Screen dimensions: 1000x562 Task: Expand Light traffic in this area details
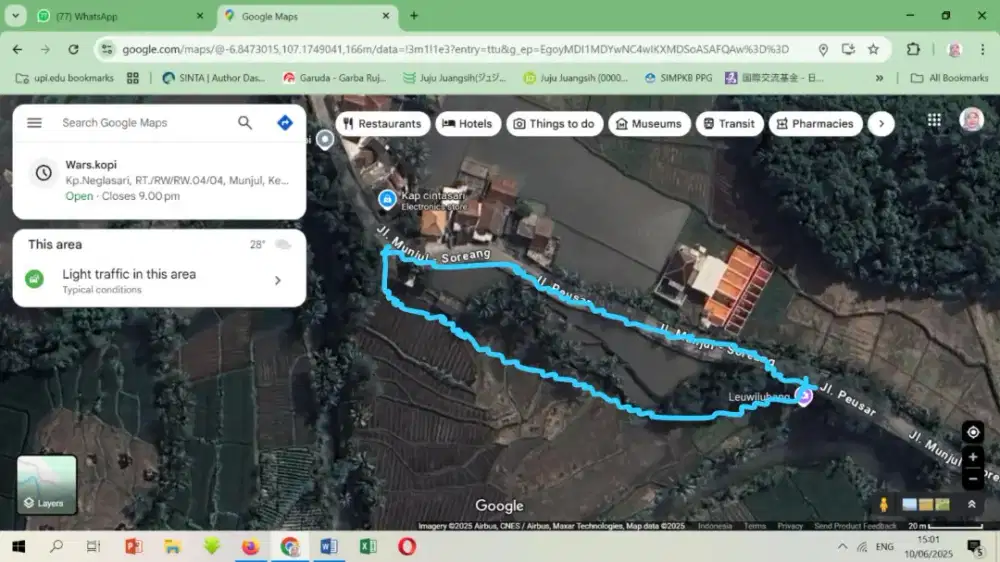coord(277,281)
